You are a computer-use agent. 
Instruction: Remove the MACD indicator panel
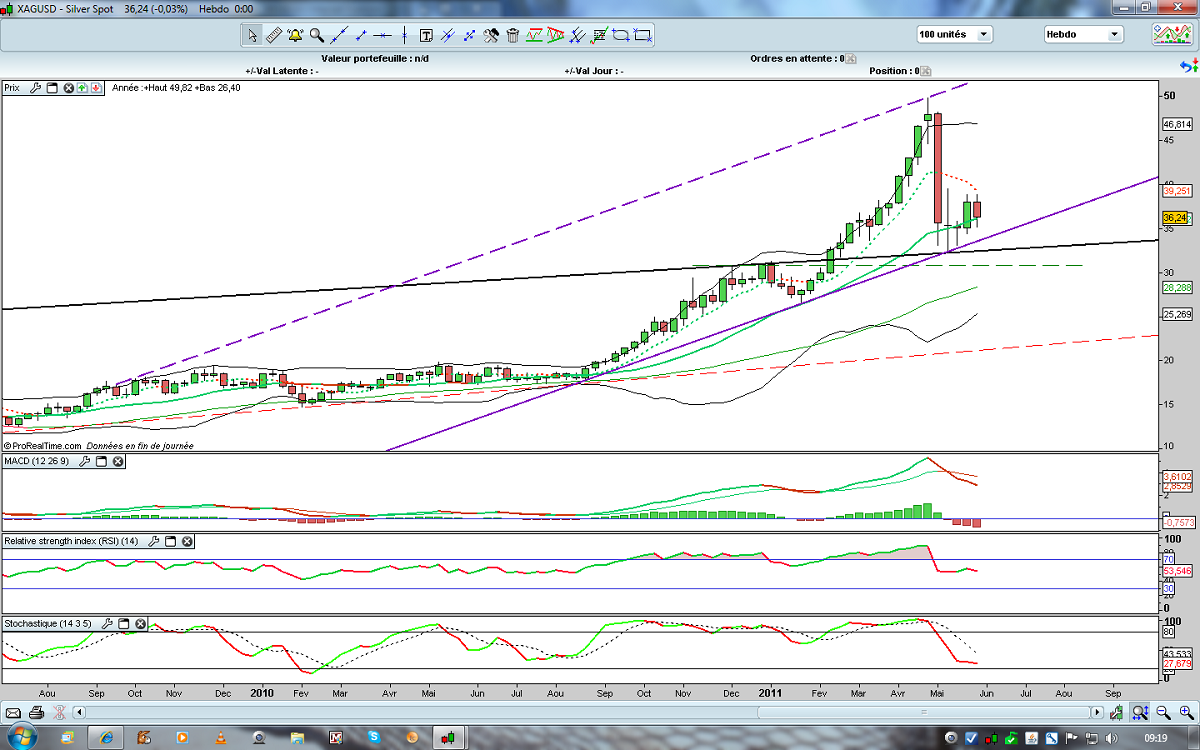point(118,461)
